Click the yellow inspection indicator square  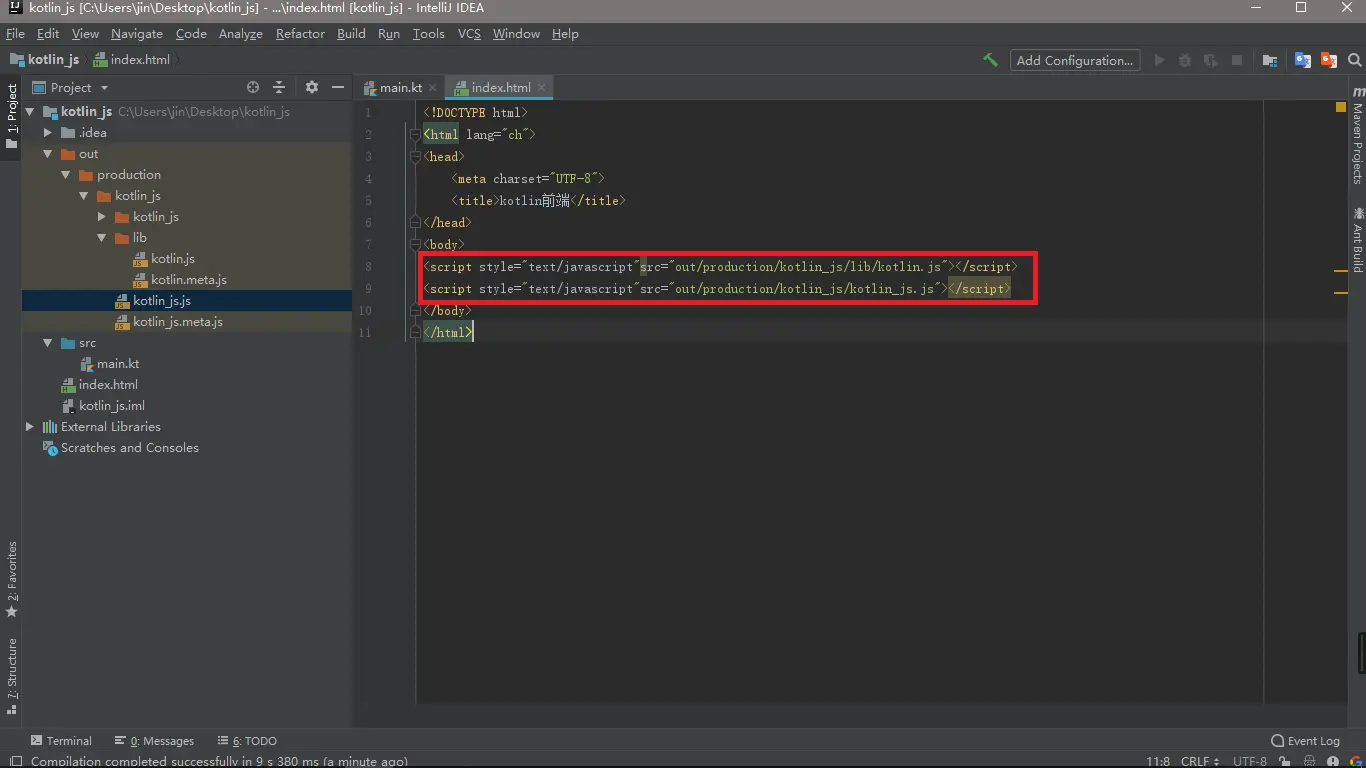[1341, 106]
